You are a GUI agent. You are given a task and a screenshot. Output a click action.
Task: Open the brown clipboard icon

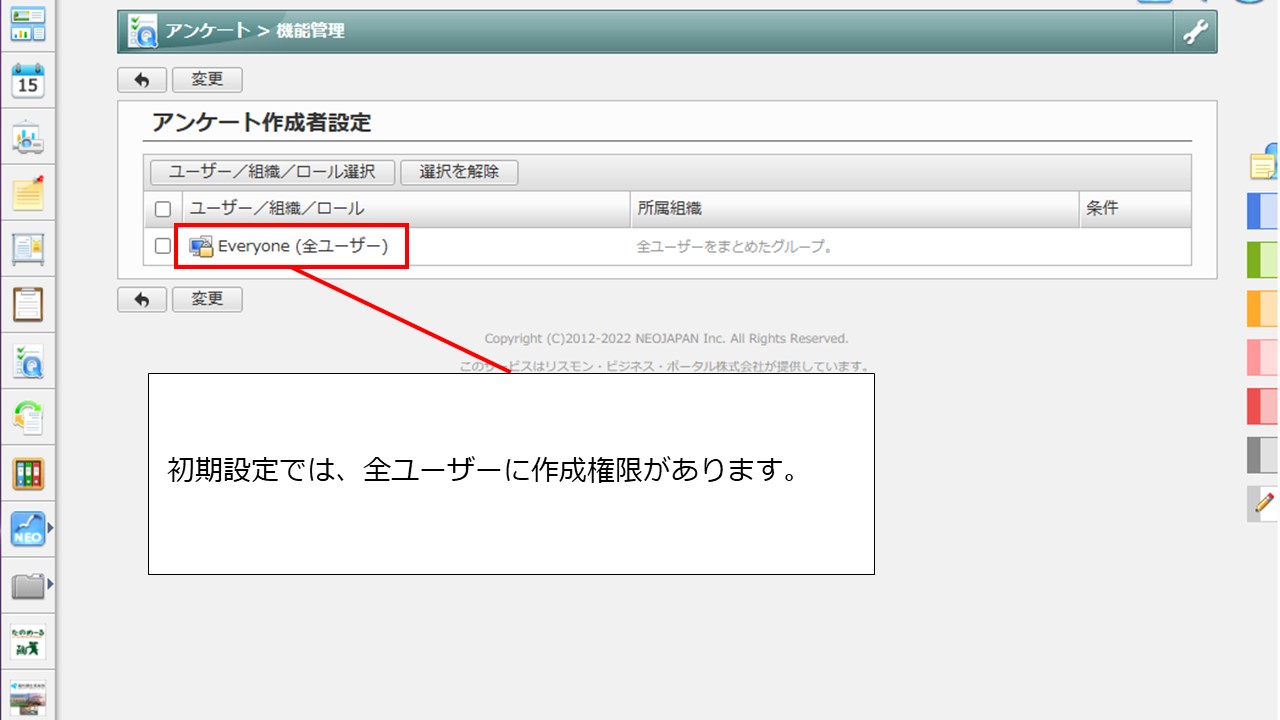28,304
